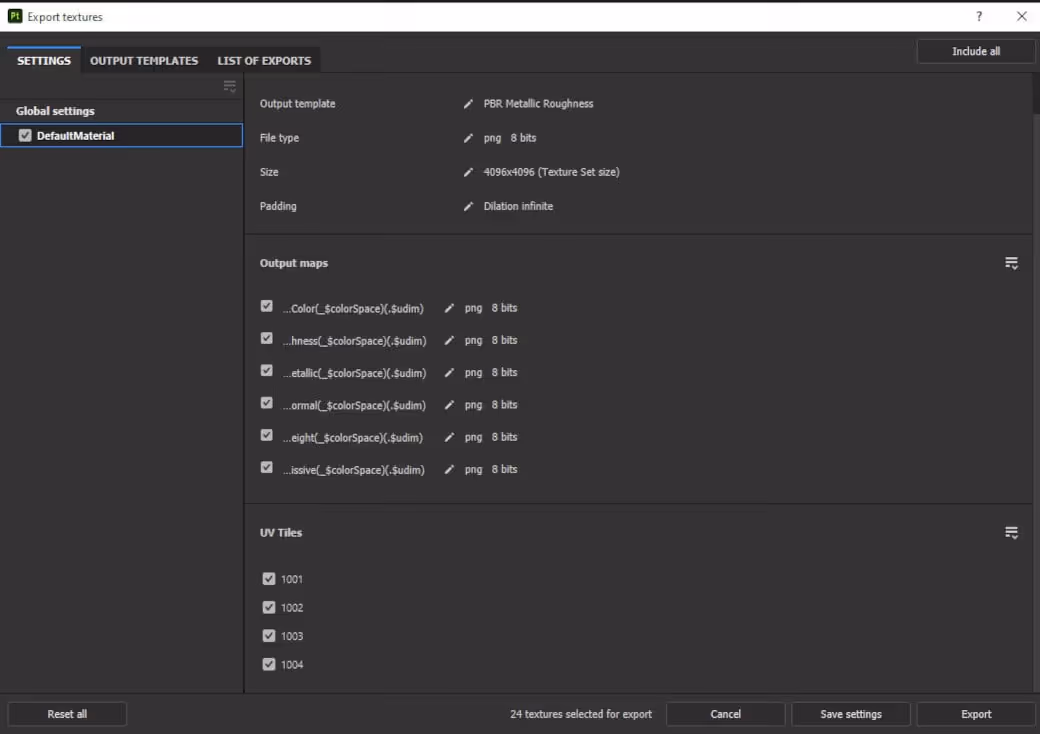Viewport: 1040px width, 734px height.
Task: Edit Output template using its pencil icon
Action: [x=468, y=103]
